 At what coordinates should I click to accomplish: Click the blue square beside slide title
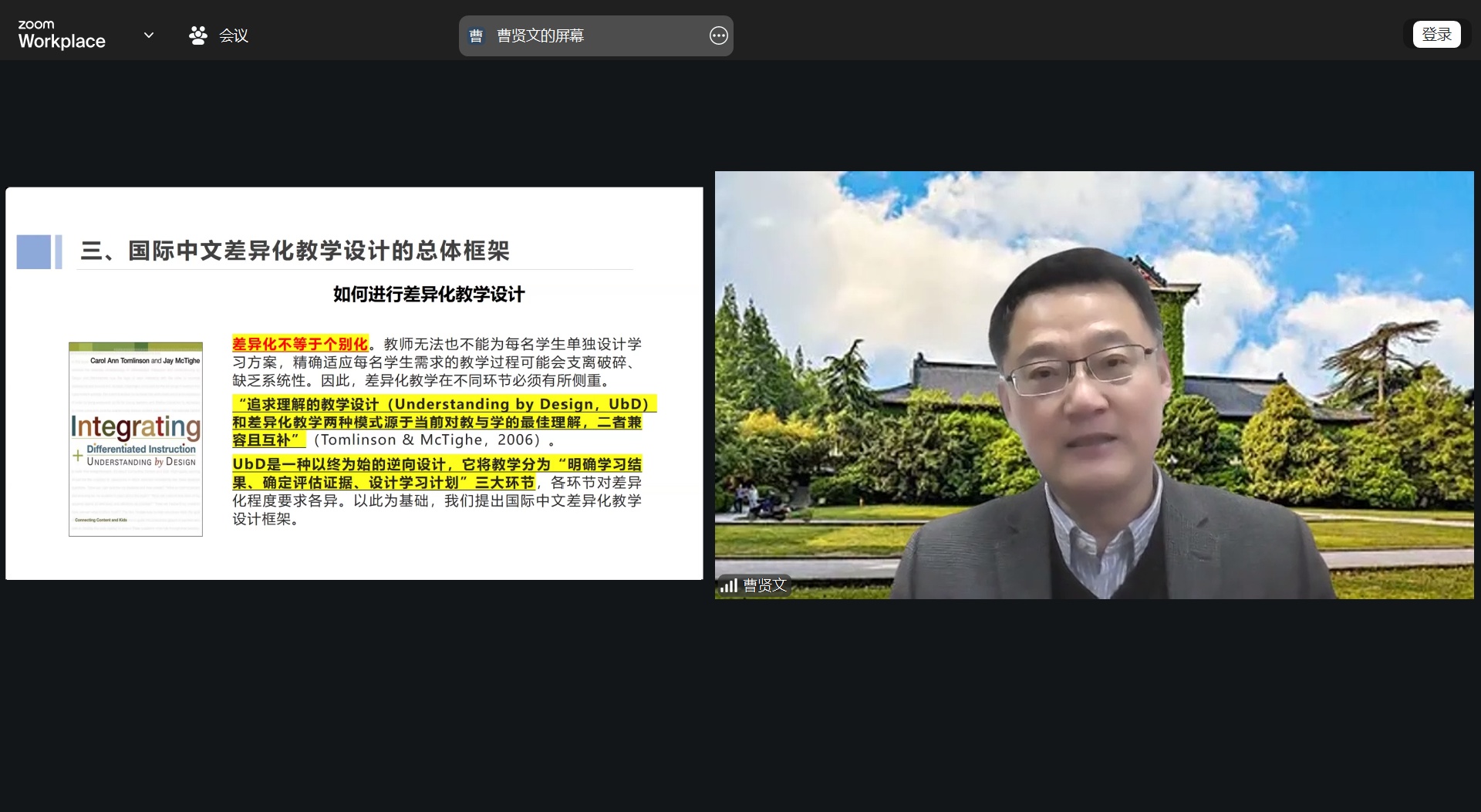tap(34, 251)
